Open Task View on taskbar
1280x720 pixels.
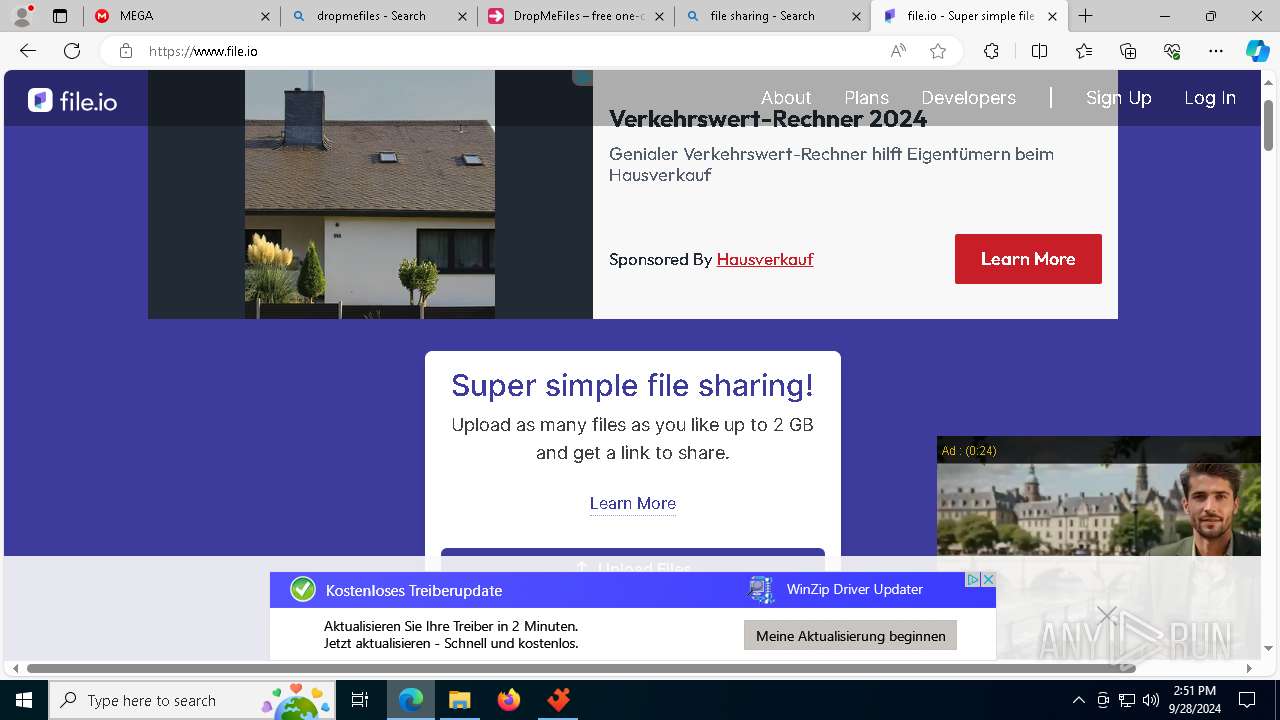pos(360,700)
